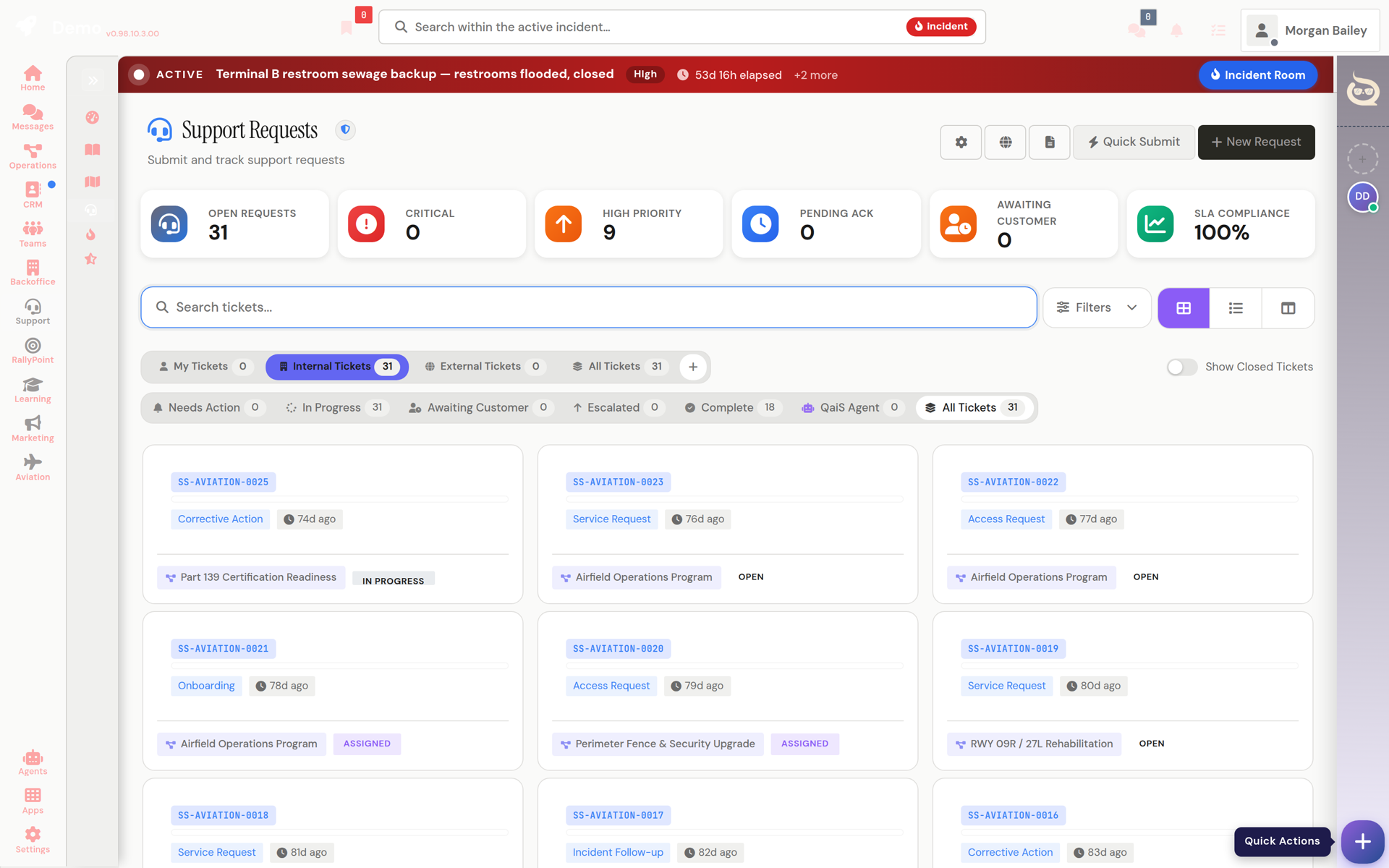Open the Home sidebar icon
The image size is (1389, 868).
33,78
